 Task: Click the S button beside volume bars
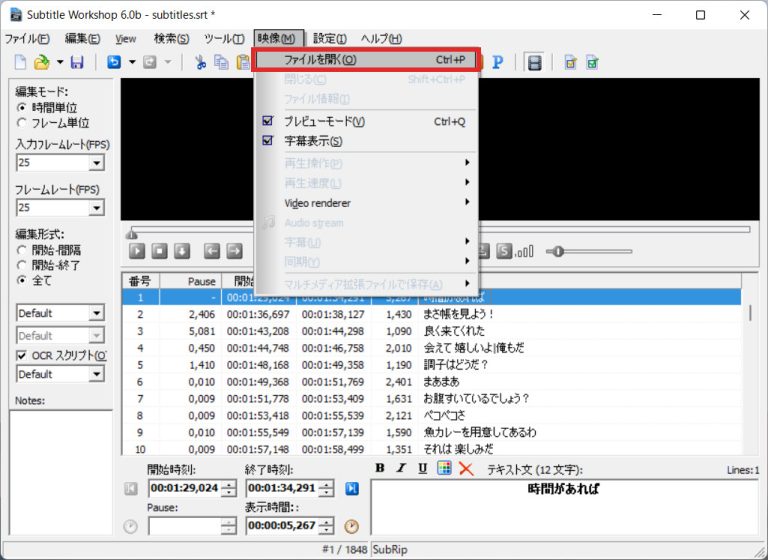point(504,251)
